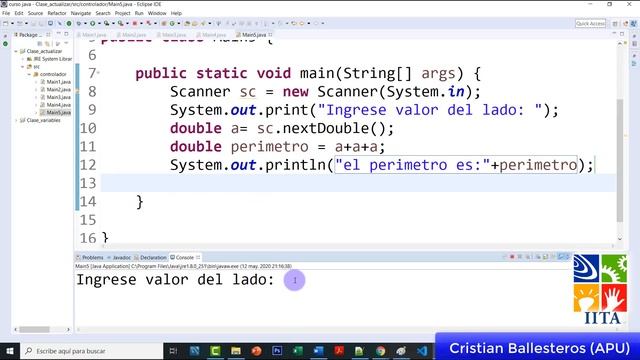Screen dimensions: 640x360
Task: Switch to the Main4.java editor tab
Action: click(211, 35)
